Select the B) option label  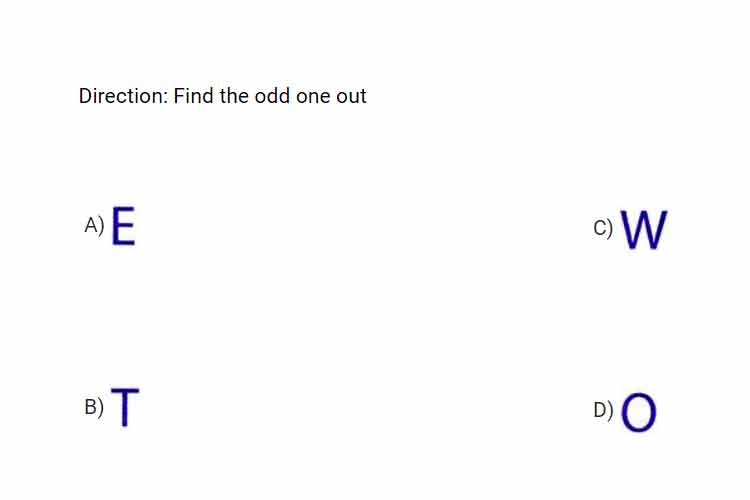[x=94, y=407]
